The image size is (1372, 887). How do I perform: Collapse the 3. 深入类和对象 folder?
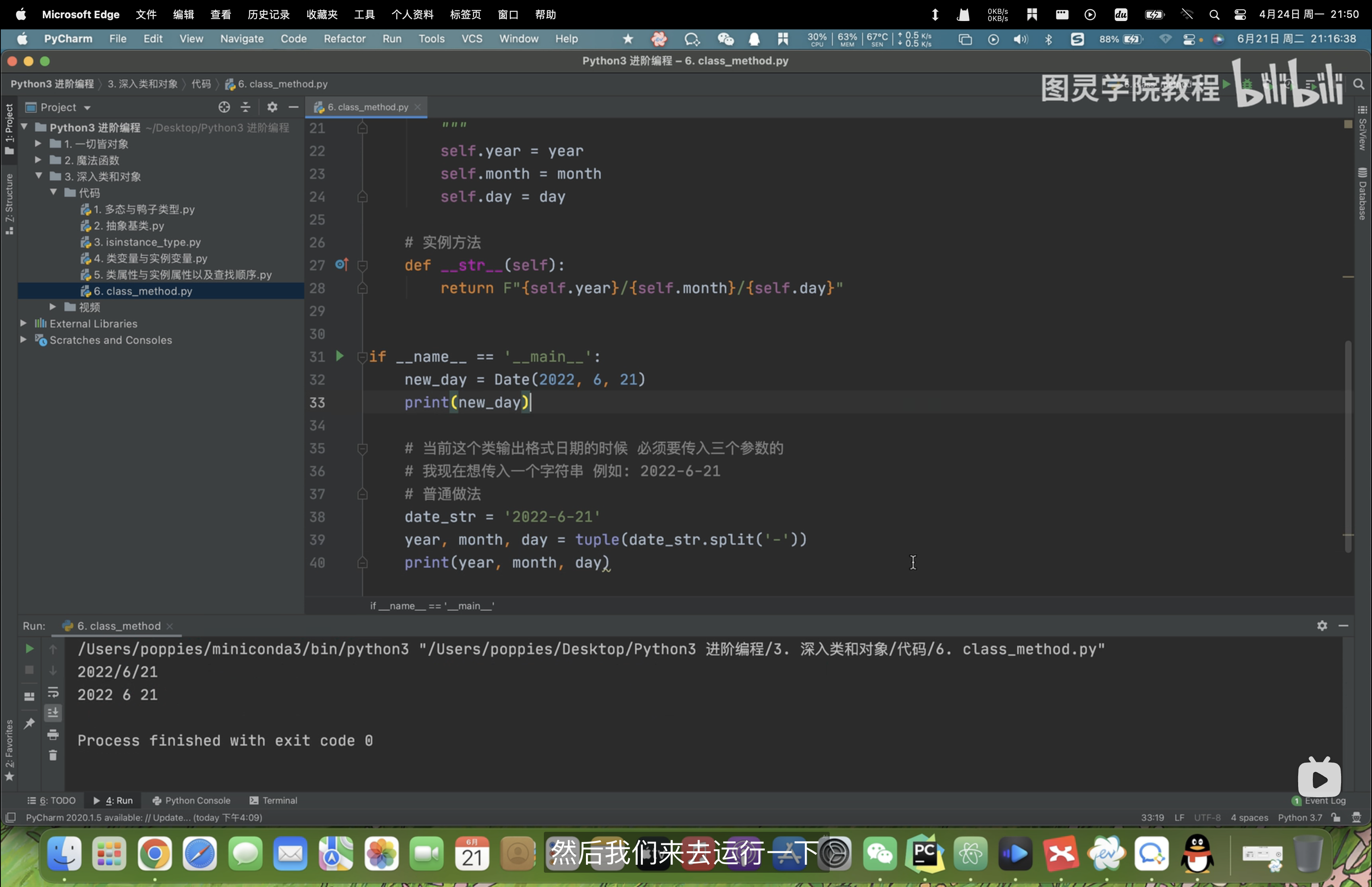click(x=39, y=175)
